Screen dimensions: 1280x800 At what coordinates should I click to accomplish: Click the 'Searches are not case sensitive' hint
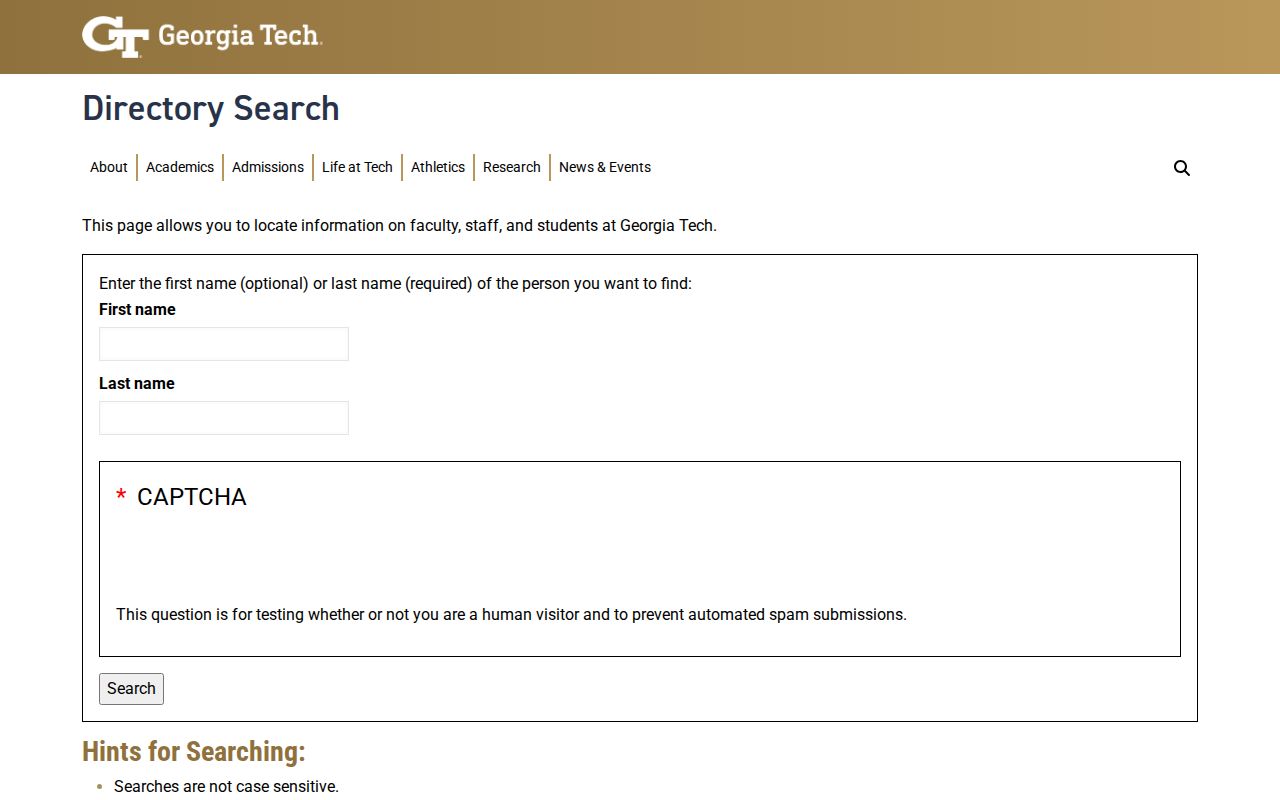(226, 787)
